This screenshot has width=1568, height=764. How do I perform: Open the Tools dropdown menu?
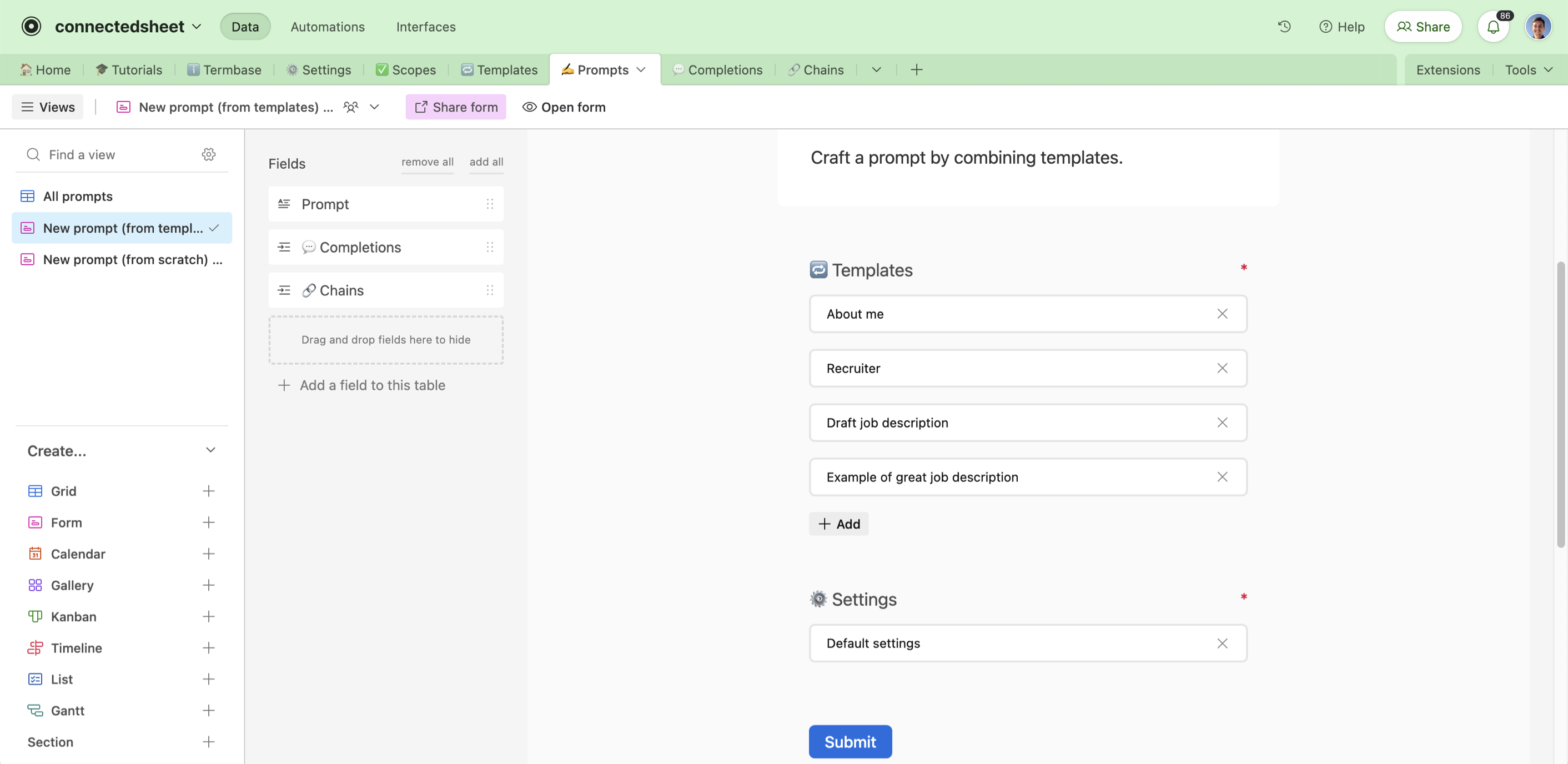[x=1529, y=69]
